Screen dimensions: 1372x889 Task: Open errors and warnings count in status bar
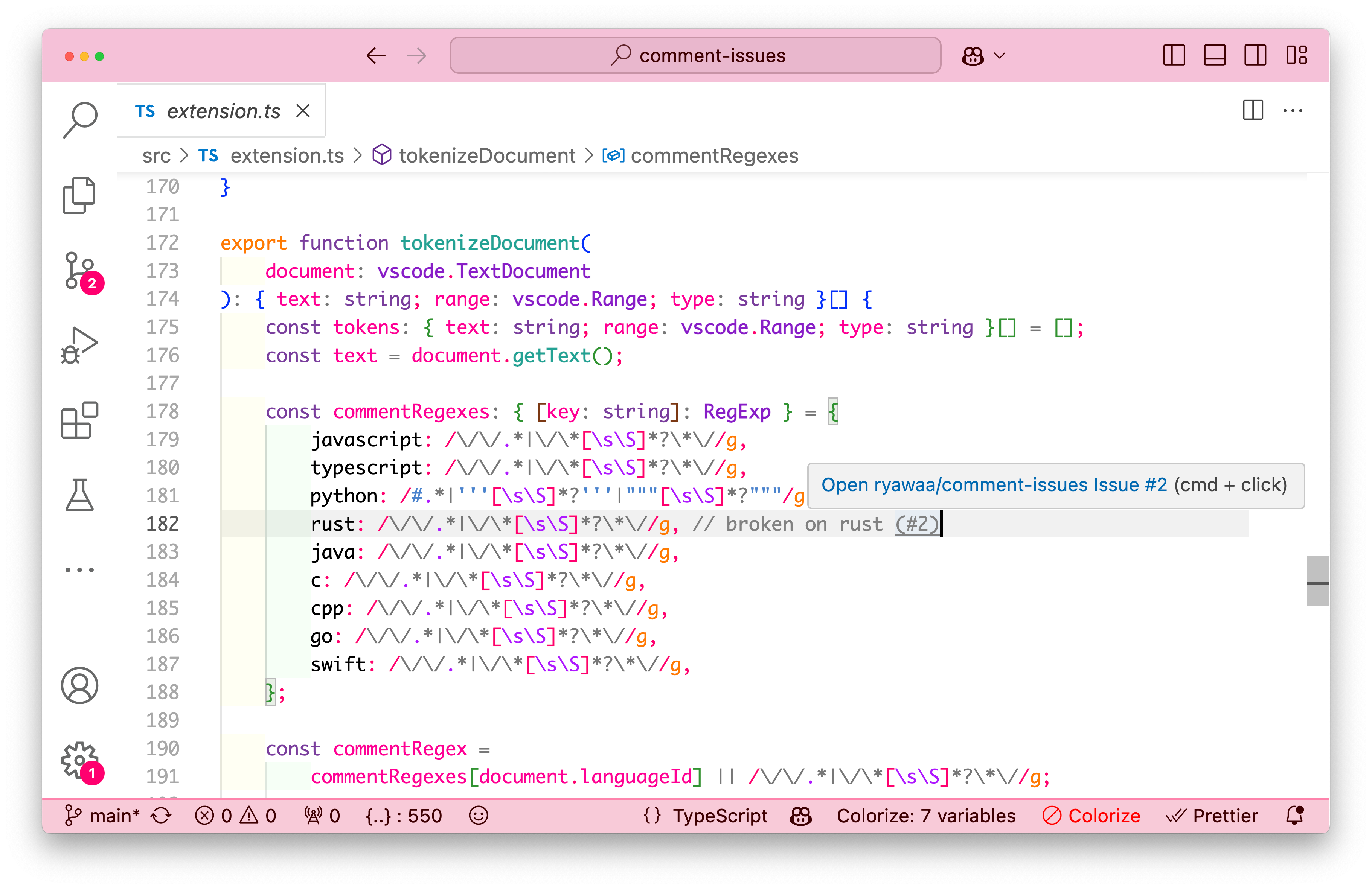coord(236,816)
